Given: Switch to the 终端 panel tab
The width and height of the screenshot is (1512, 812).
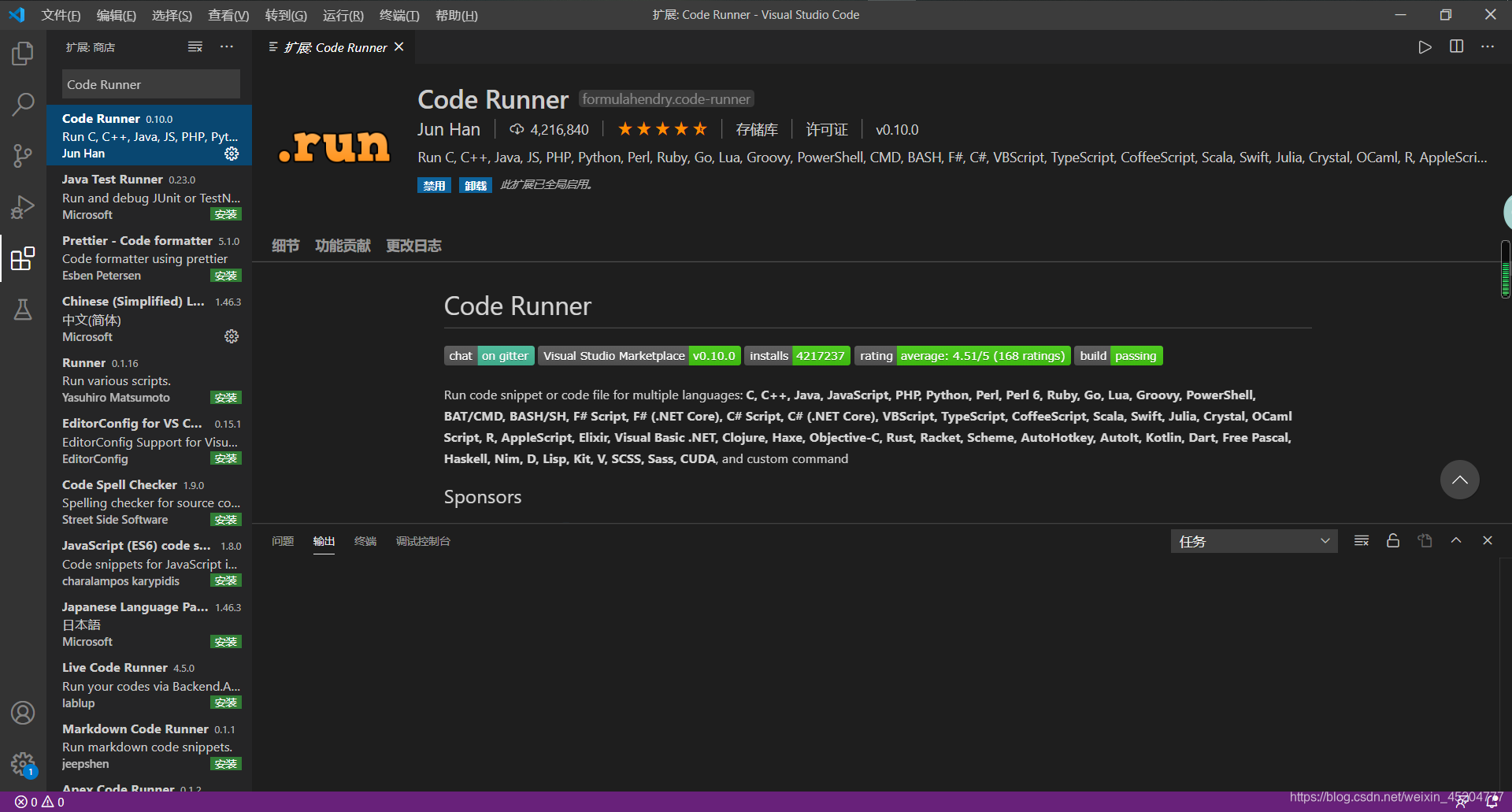Looking at the screenshot, I should click(365, 541).
